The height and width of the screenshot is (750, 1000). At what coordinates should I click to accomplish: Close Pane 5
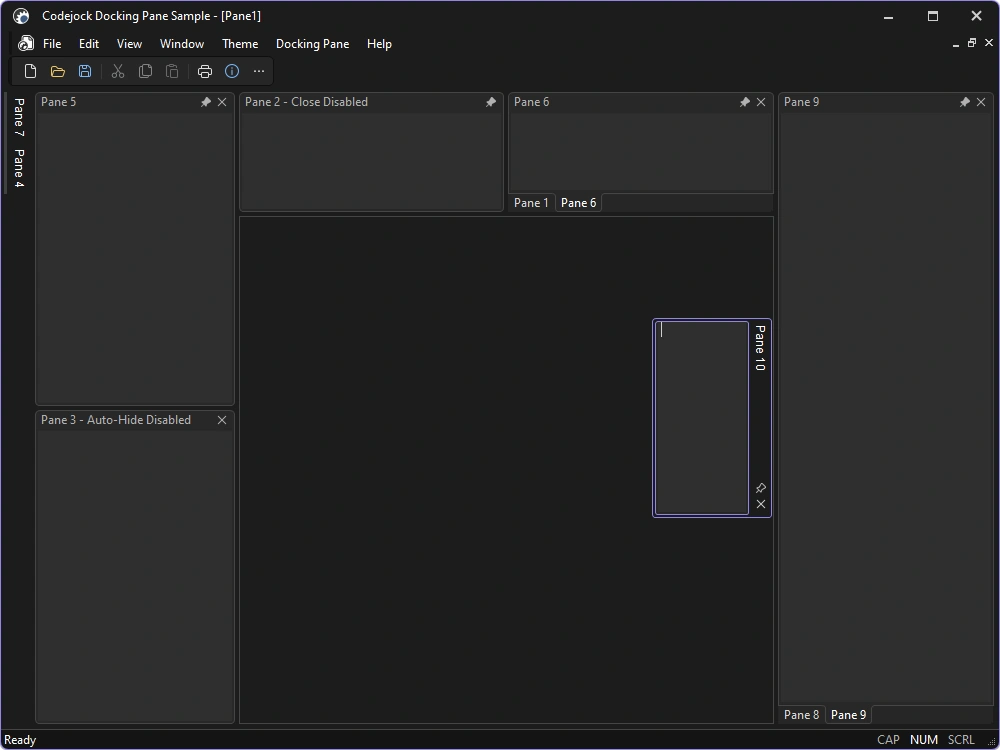tap(222, 102)
